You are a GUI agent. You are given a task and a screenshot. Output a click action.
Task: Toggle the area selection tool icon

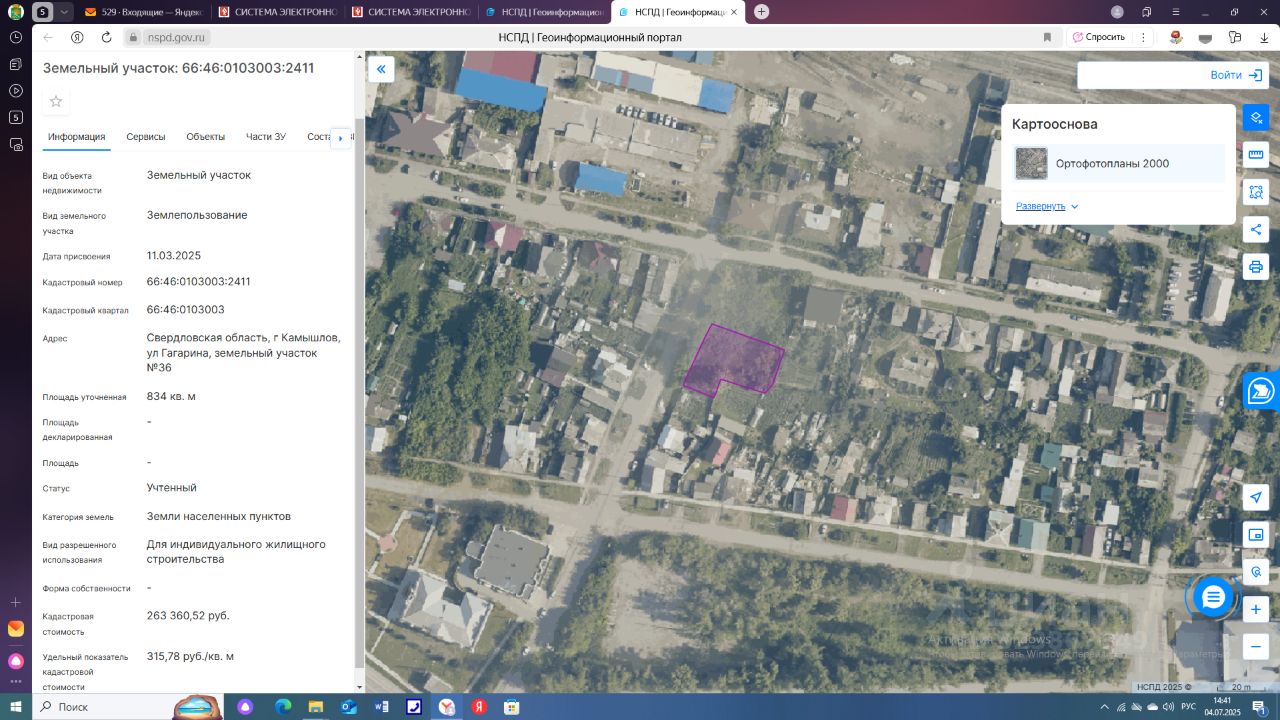tap(1256, 192)
